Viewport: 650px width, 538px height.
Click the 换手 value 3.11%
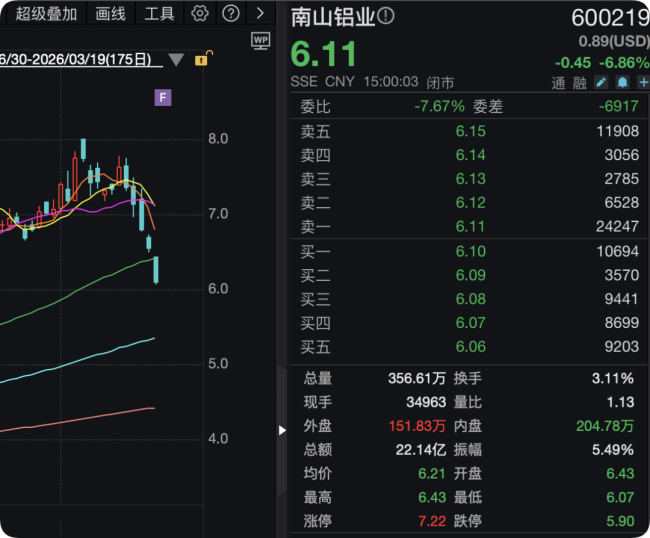pos(613,378)
